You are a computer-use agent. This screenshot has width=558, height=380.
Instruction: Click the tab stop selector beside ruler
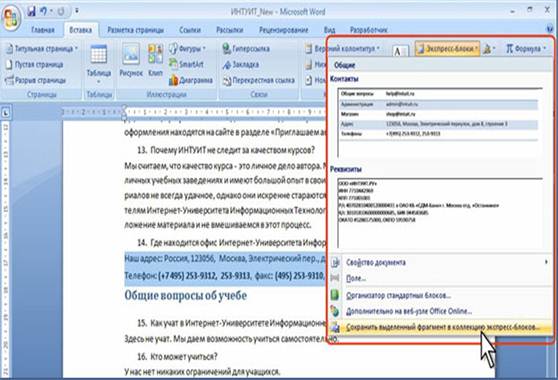point(6,113)
